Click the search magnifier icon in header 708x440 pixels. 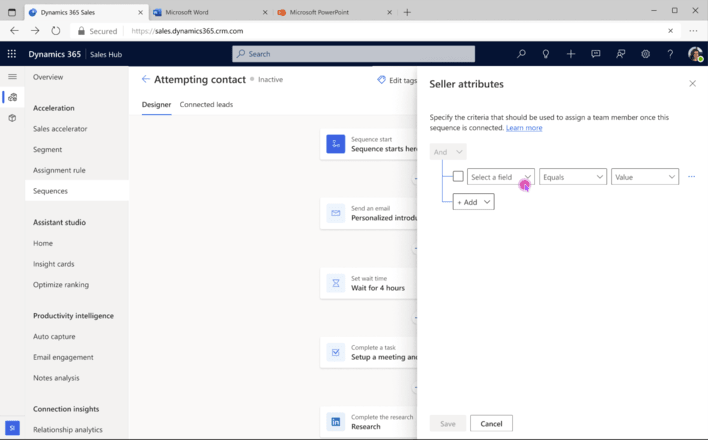pyautogui.click(x=521, y=54)
